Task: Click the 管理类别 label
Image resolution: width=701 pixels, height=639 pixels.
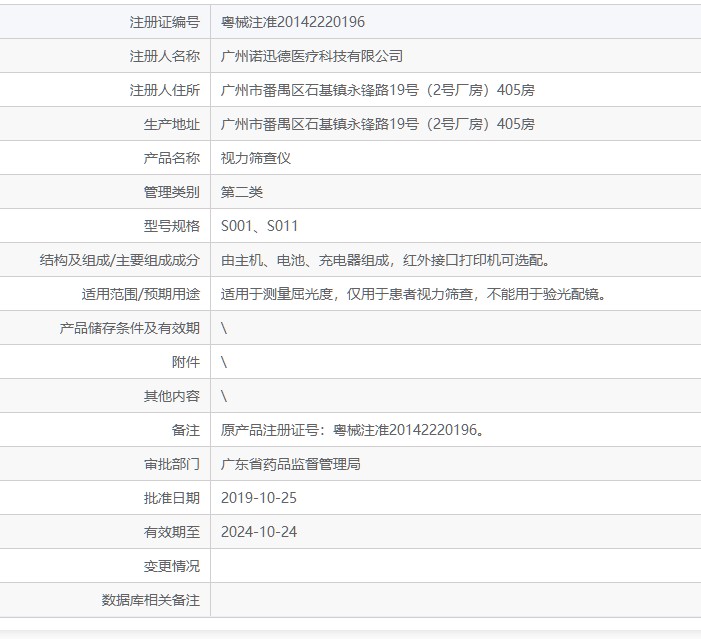Action: pyautogui.click(x=172, y=192)
